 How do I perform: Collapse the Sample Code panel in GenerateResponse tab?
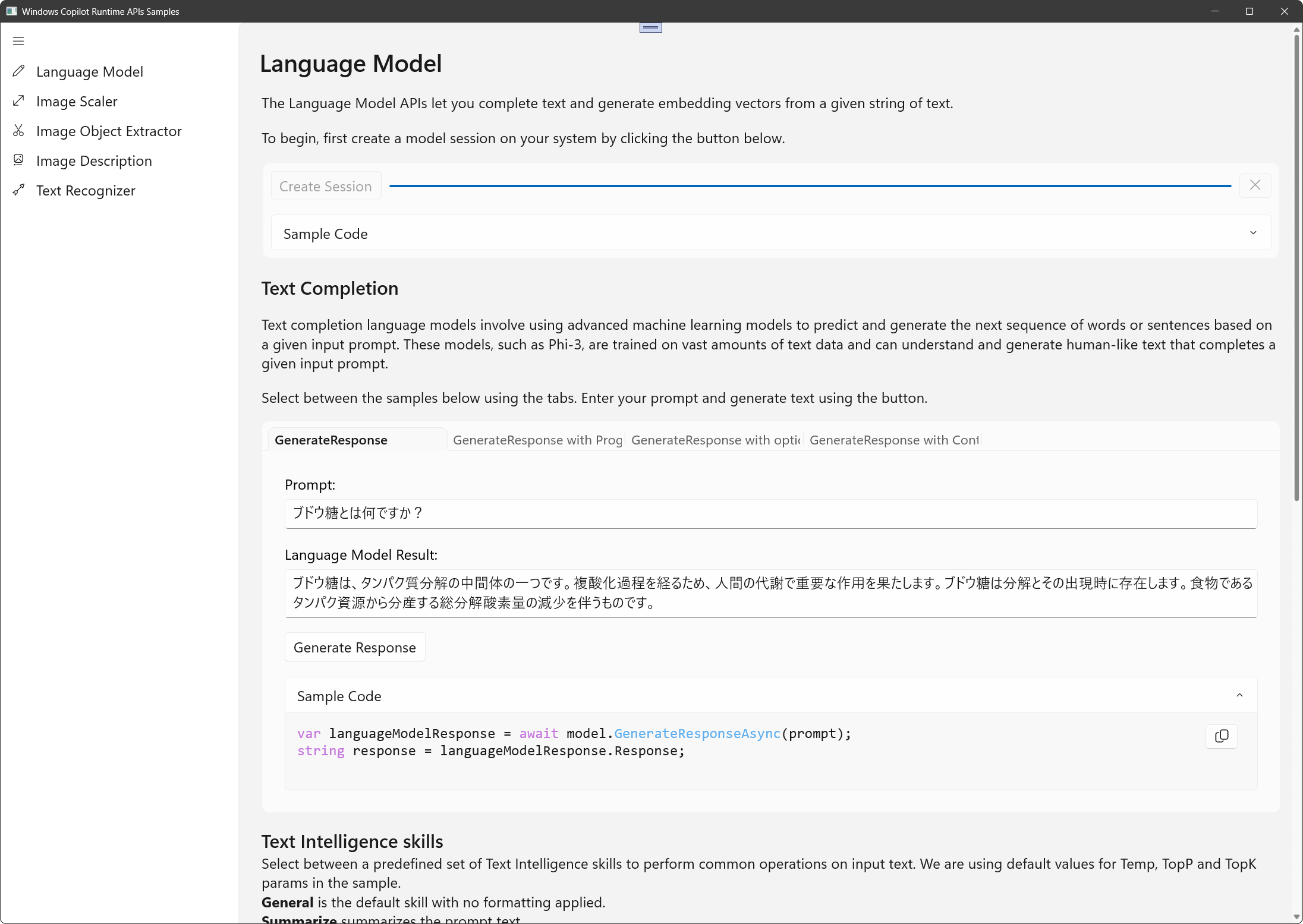click(1239, 695)
